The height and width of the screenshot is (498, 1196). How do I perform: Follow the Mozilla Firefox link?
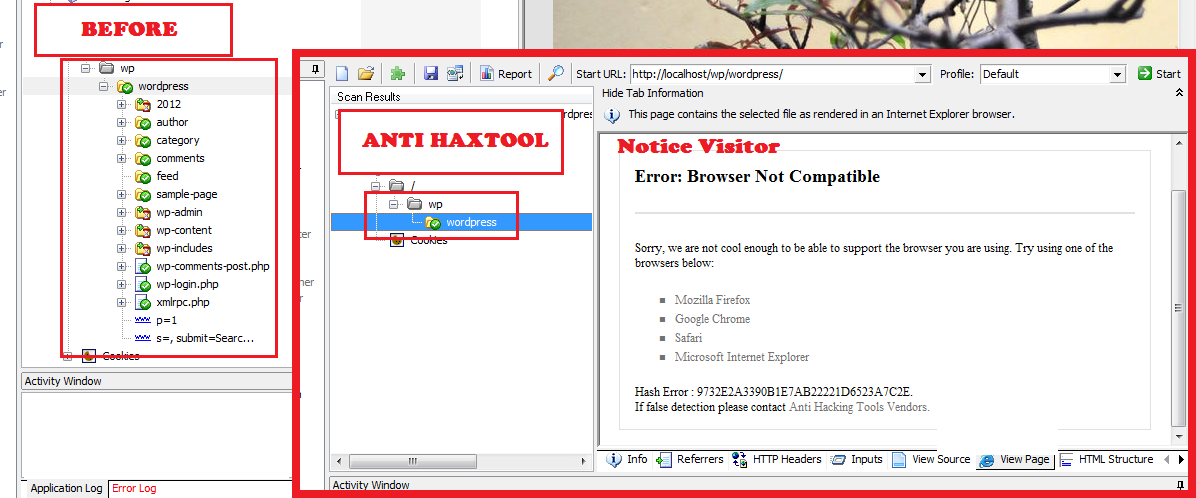(x=712, y=300)
